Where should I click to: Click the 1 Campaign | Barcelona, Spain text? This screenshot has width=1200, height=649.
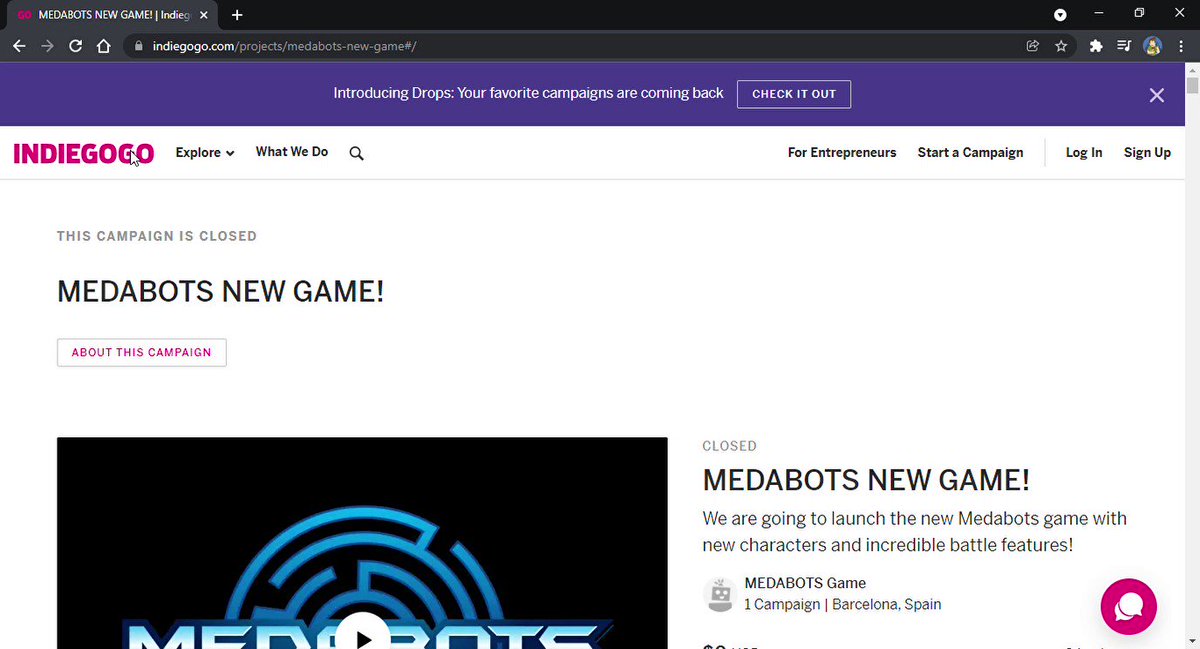[843, 604]
